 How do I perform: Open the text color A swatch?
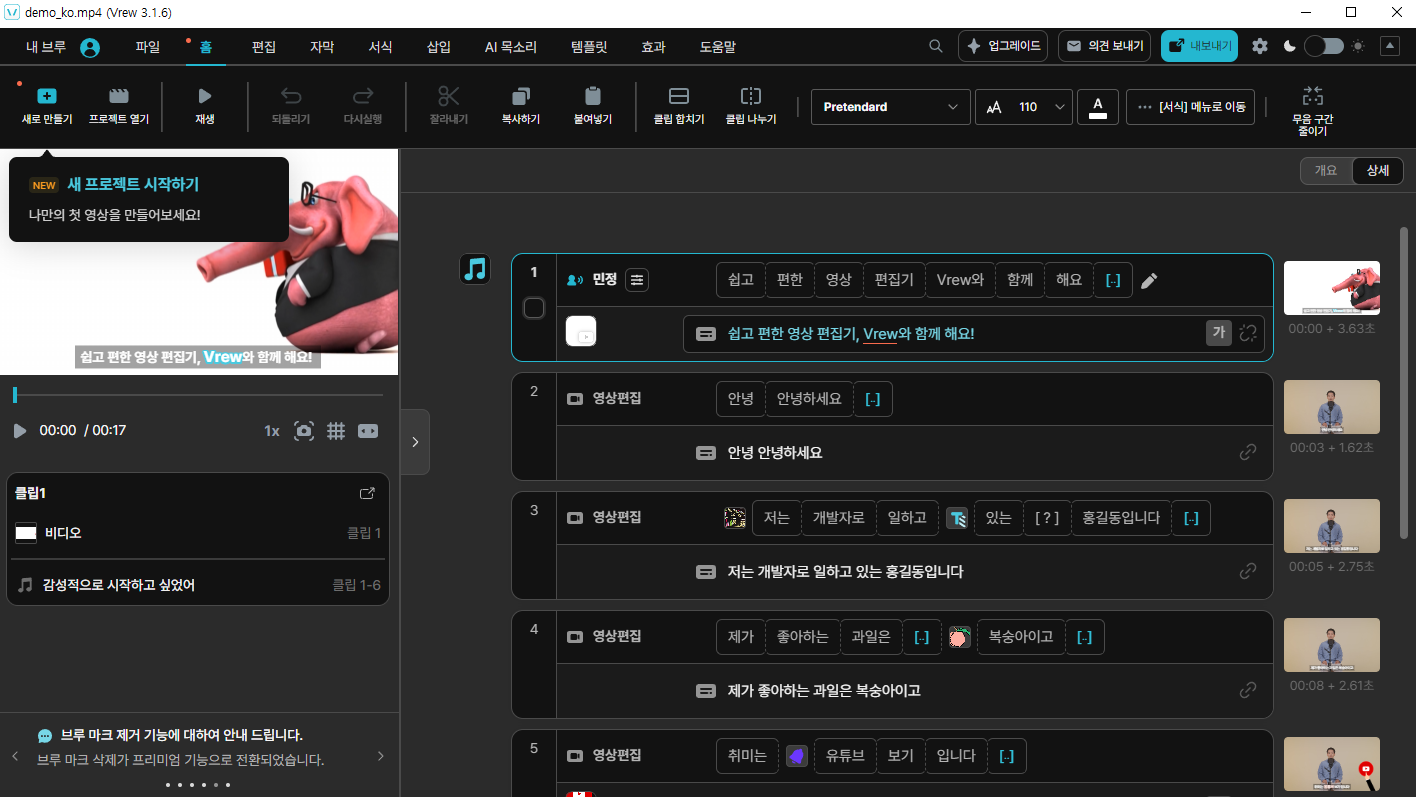[x=1097, y=107]
